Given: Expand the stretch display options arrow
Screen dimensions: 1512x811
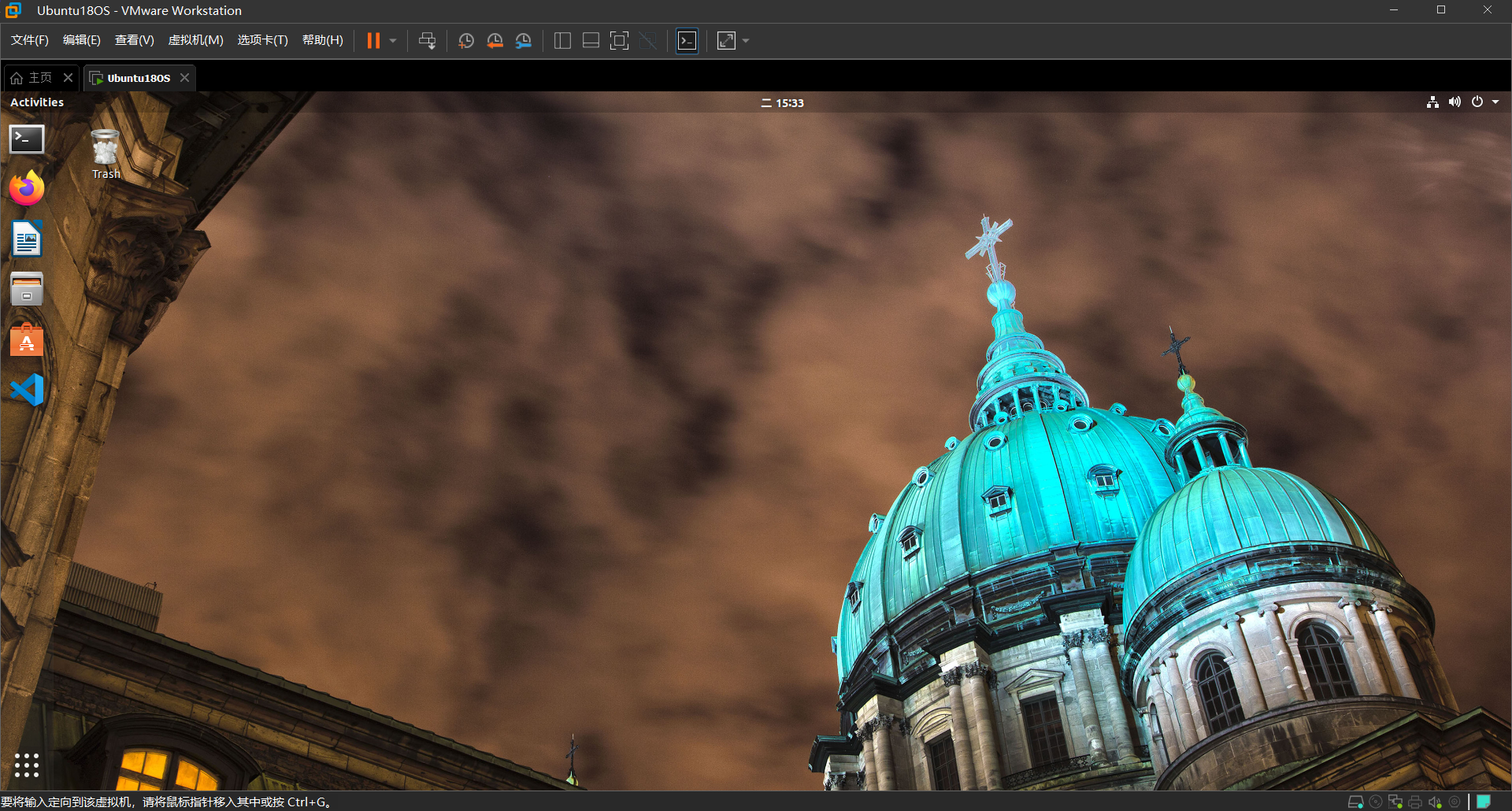Looking at the screenshot, I should pos(746,41).
